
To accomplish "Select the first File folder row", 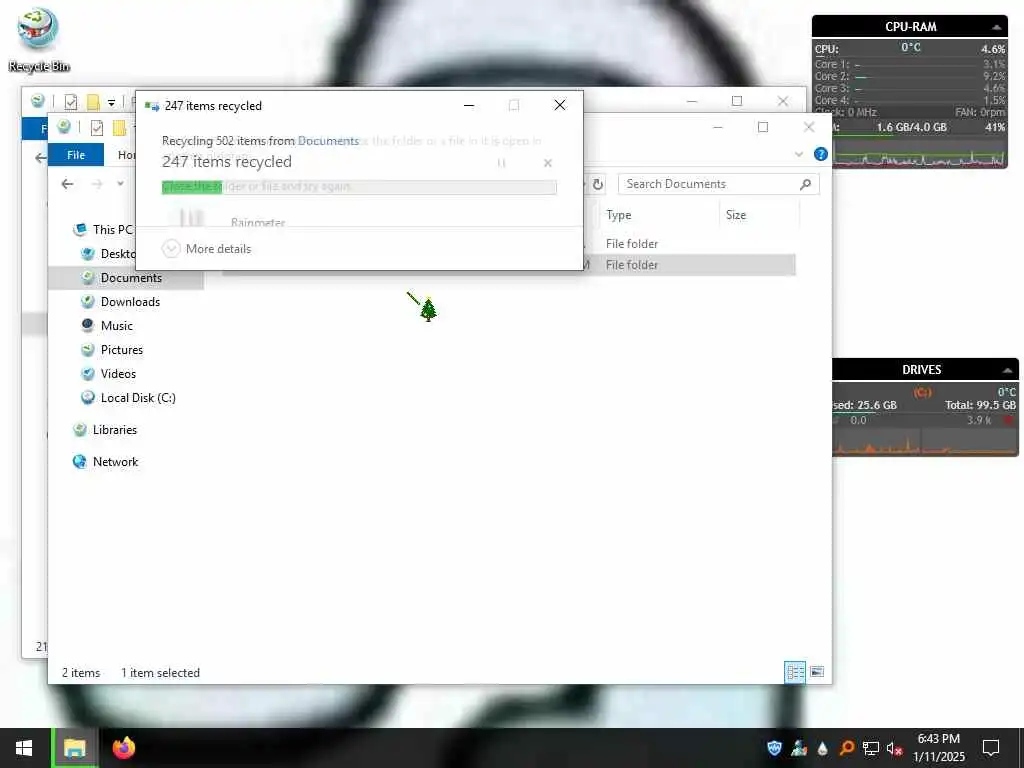I will (632, 244).
